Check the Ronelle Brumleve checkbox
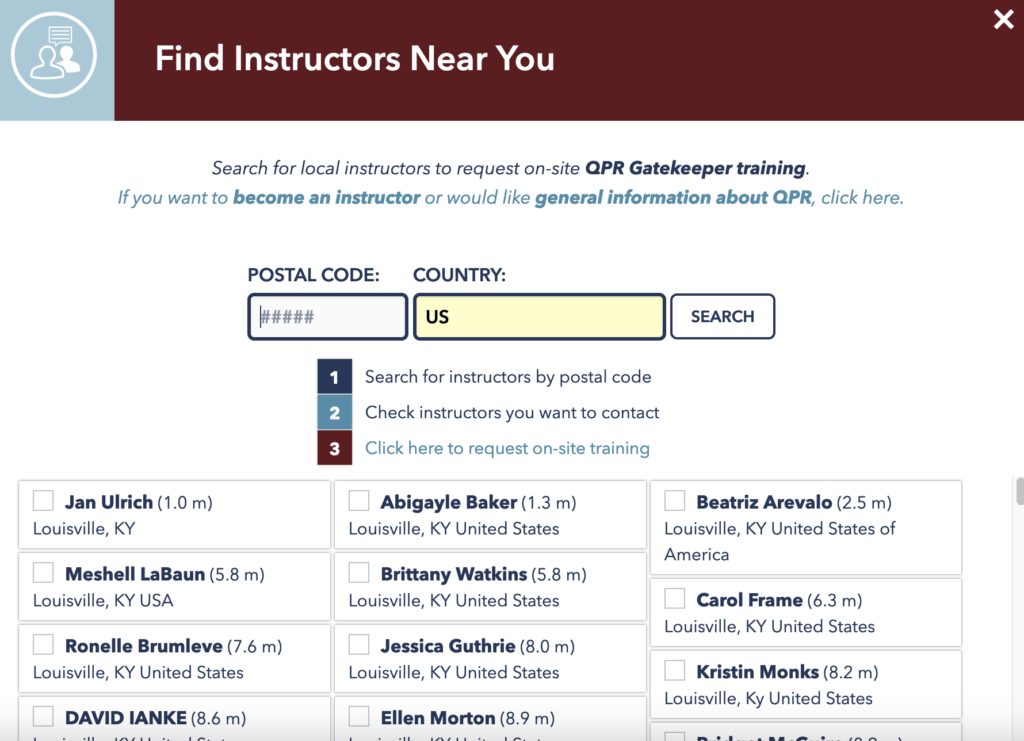This screenshot has width=1024, height=741. point(43,644)
